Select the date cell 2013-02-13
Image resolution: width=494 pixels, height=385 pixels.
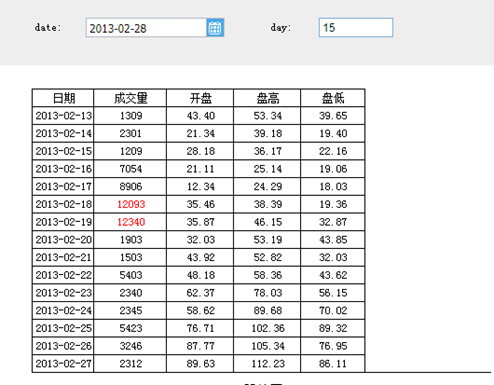point(63,116)
